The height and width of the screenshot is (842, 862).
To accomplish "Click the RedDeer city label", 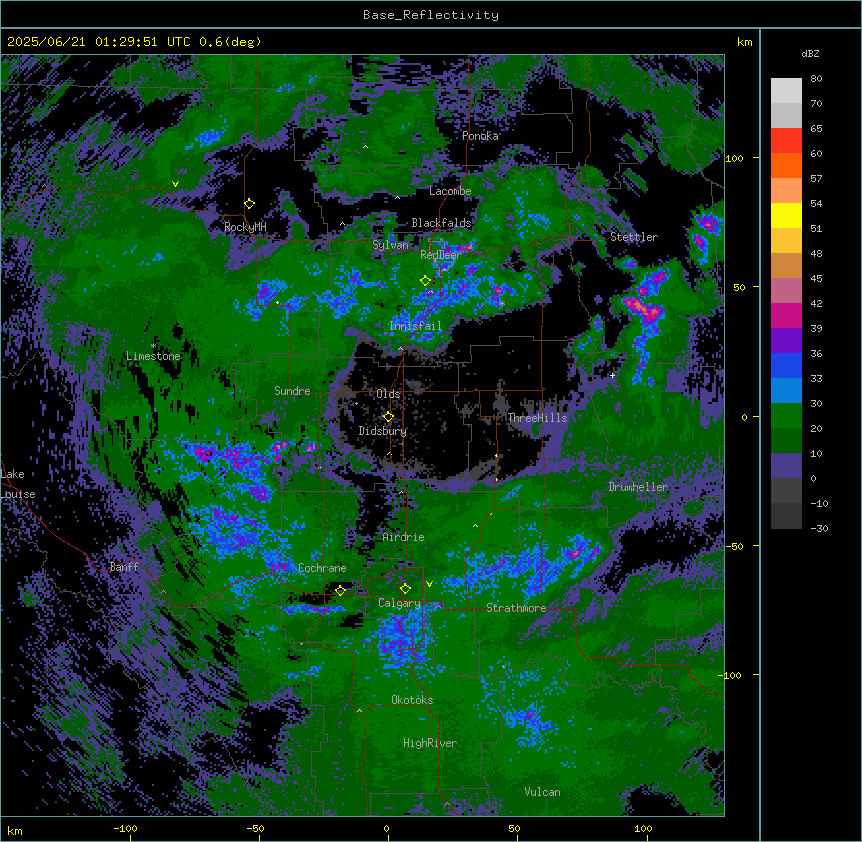I will [441, 255].
